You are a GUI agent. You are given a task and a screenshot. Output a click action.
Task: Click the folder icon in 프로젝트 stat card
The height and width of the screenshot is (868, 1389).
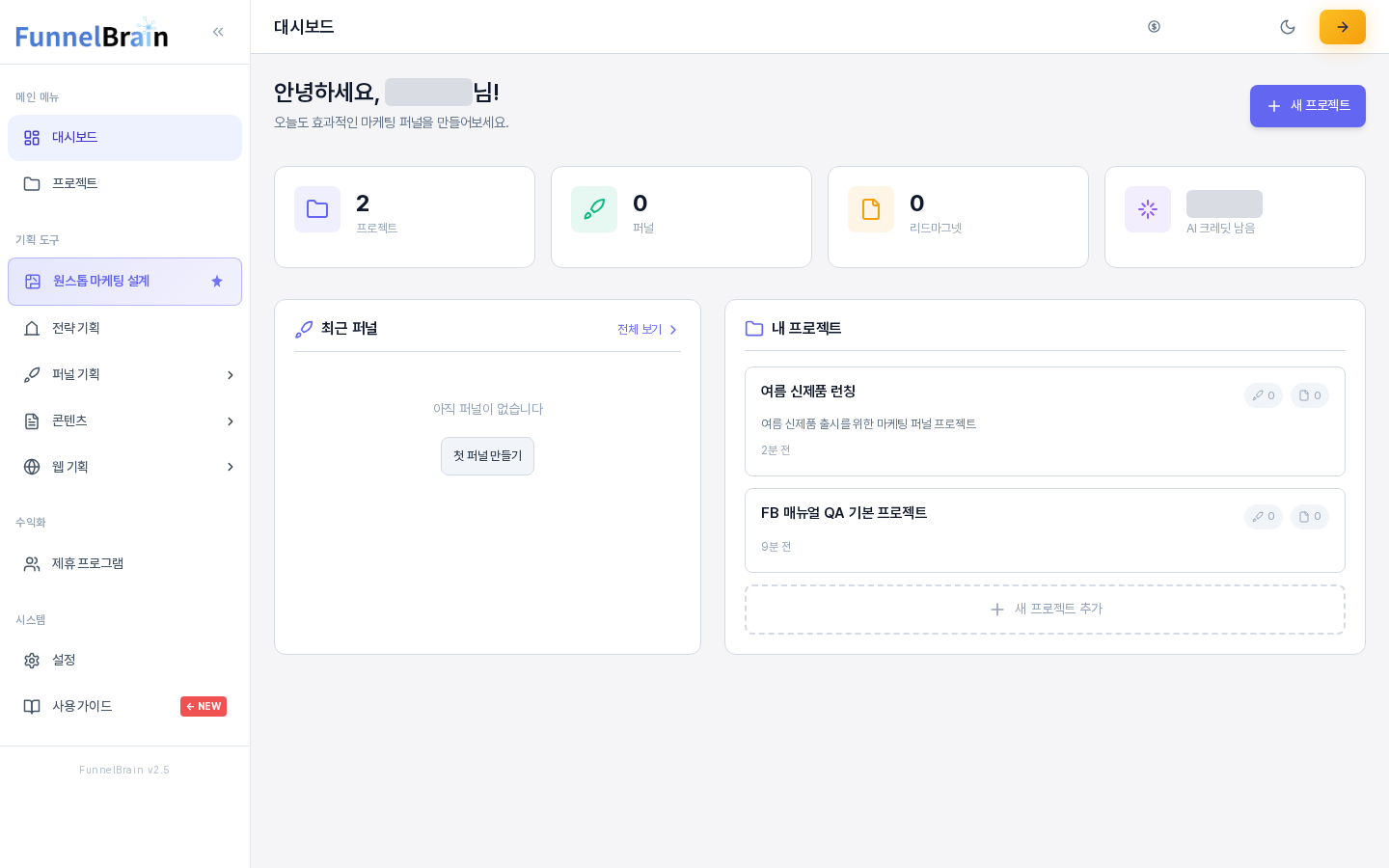(317, 209)
